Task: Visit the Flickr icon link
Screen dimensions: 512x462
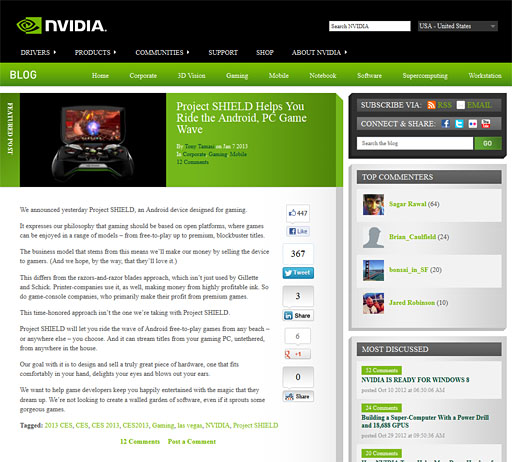Action: pos(472,124)
